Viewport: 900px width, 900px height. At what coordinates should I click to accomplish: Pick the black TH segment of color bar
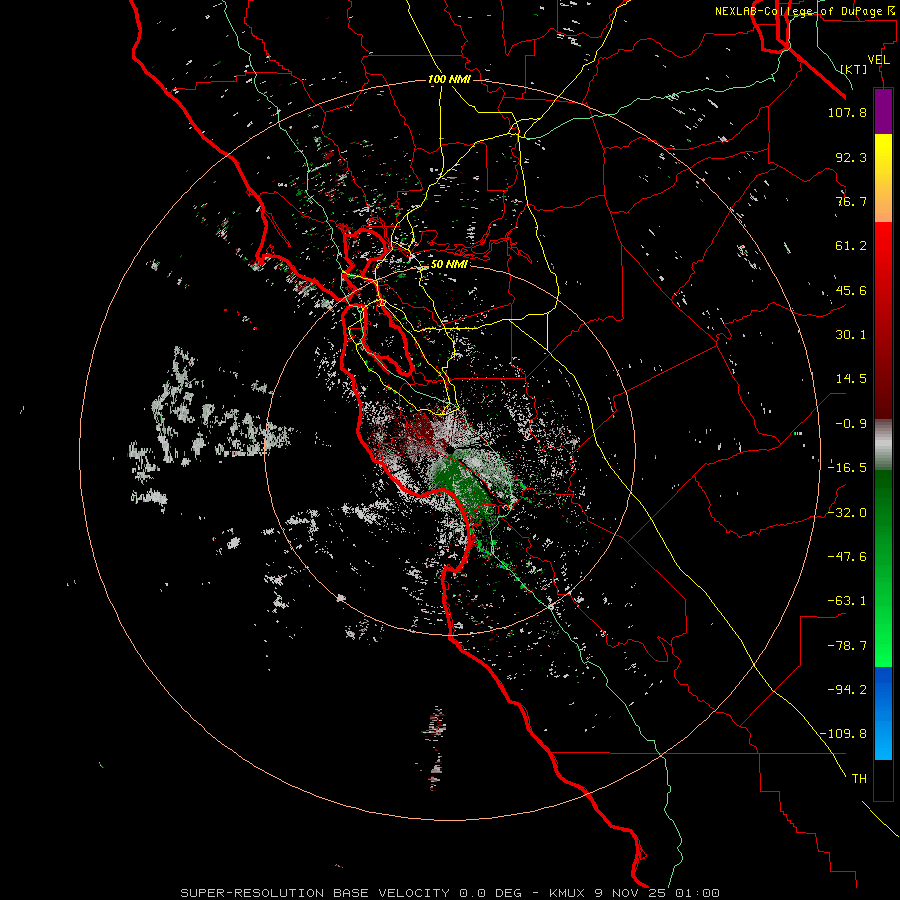click(x=883, y=780)
